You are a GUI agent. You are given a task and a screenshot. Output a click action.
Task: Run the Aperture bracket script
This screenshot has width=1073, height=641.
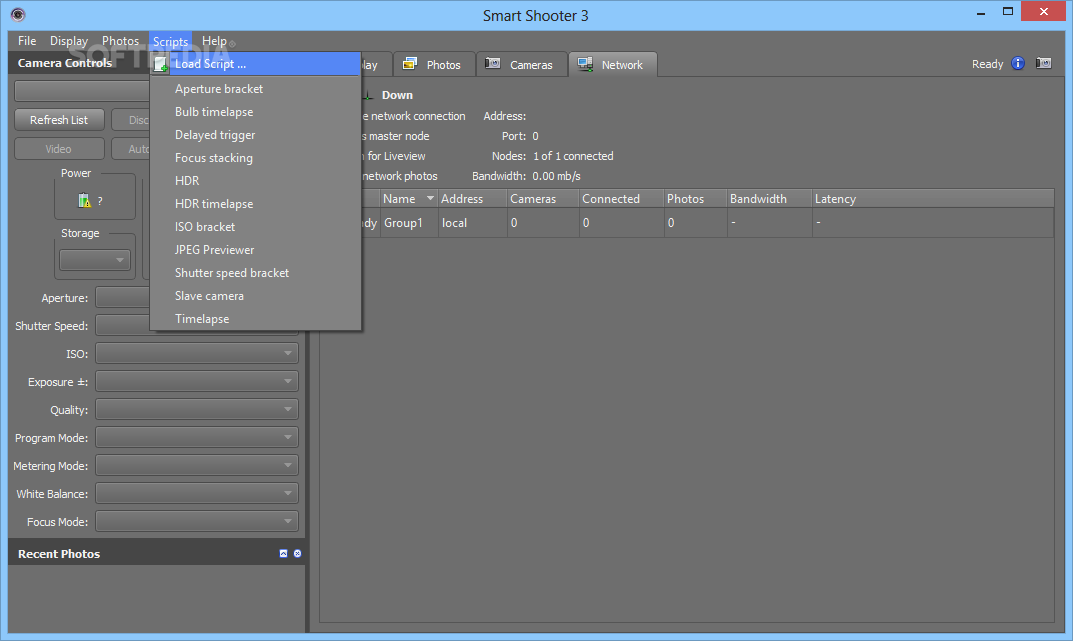pyautogui.click(x=255, y=89)
